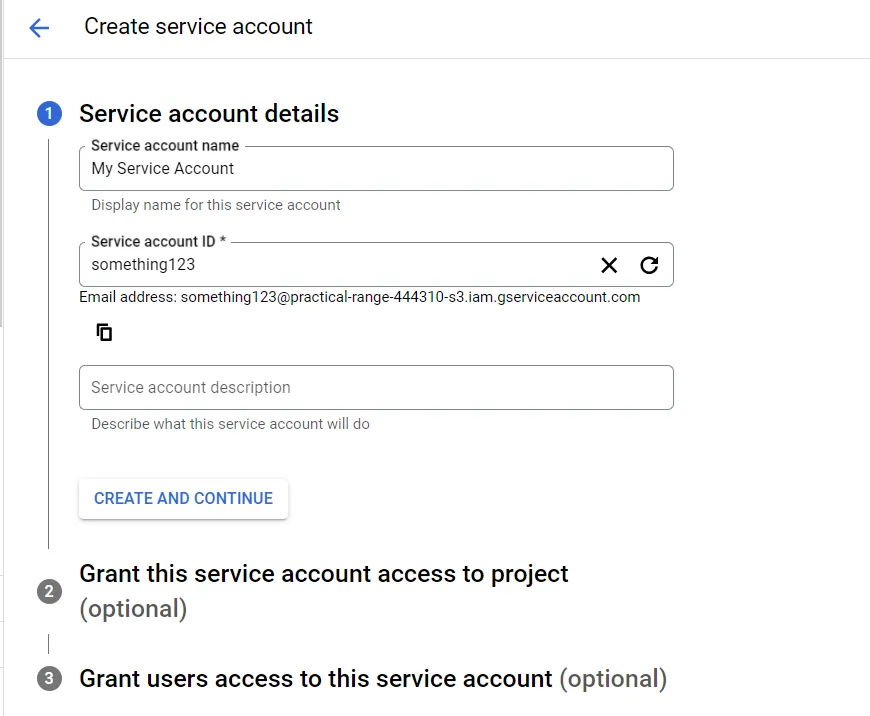Image resolution: width=870 pixels, height=716 pixels.
Task: Click the (optional) label in step 3 heading
Action: (613, 679)
